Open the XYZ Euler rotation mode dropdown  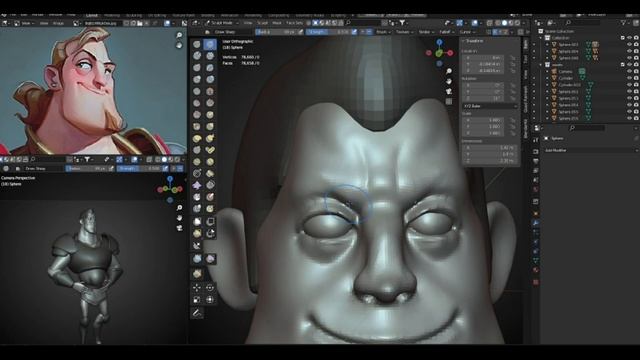490,106
